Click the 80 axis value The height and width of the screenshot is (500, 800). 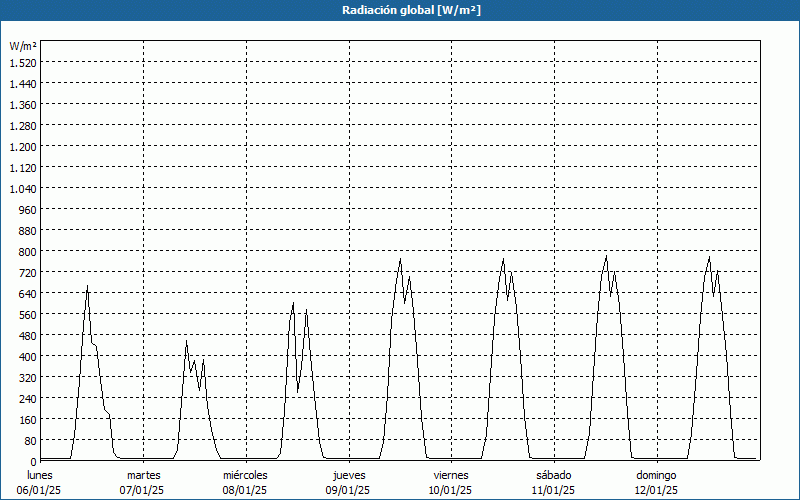coord(31,441)
